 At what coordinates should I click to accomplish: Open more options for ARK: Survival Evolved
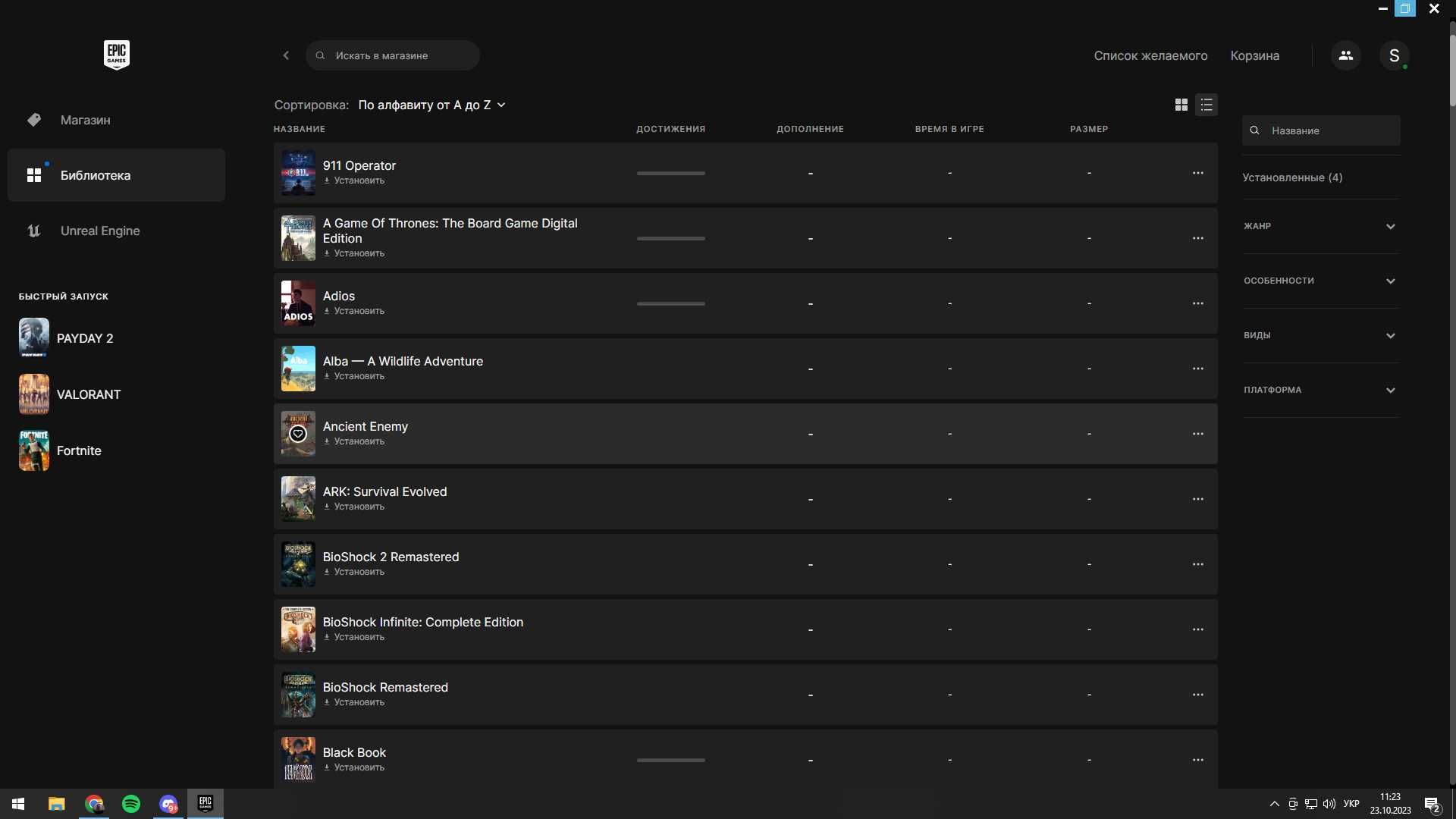(x=1198, y=499)
